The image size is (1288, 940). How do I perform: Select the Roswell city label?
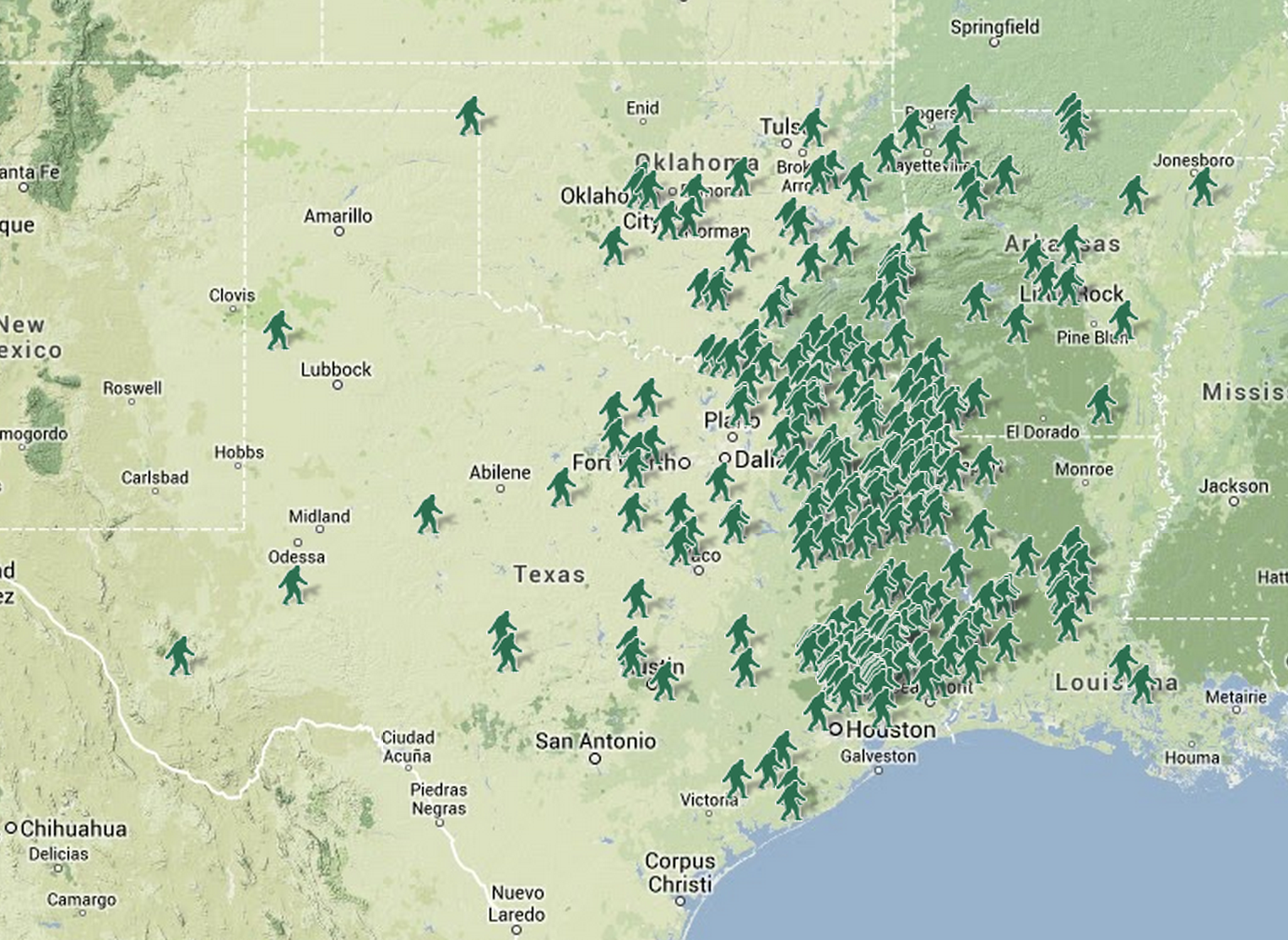point(133,388)
